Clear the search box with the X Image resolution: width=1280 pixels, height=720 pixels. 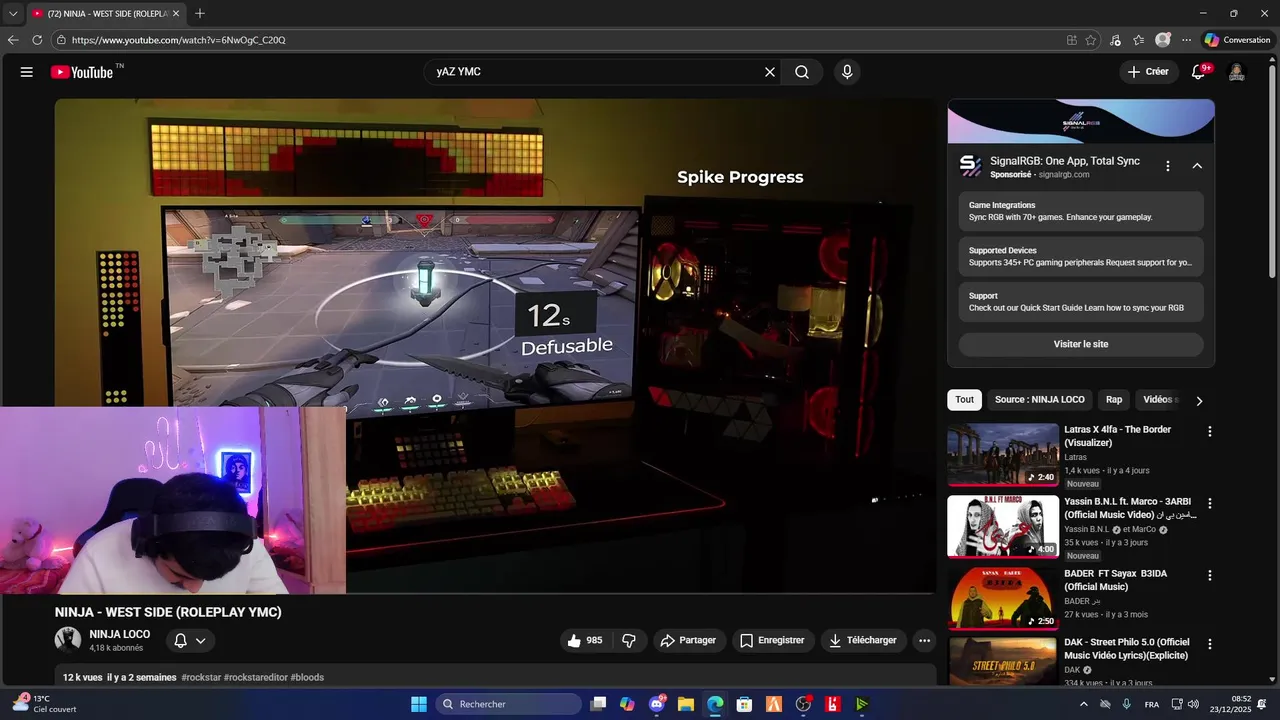pyautogui.click(x=770, y=72)
